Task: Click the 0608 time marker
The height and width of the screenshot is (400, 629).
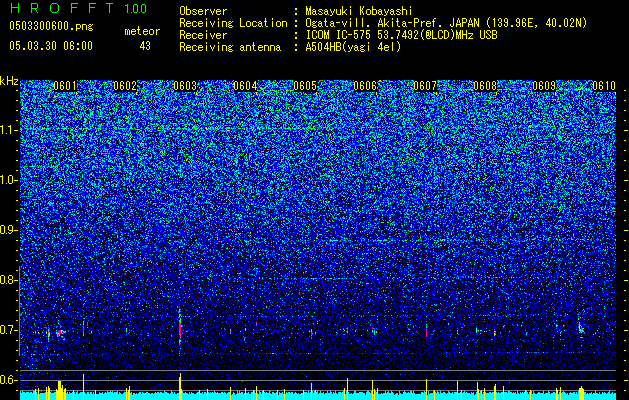Action: (485, 86)
